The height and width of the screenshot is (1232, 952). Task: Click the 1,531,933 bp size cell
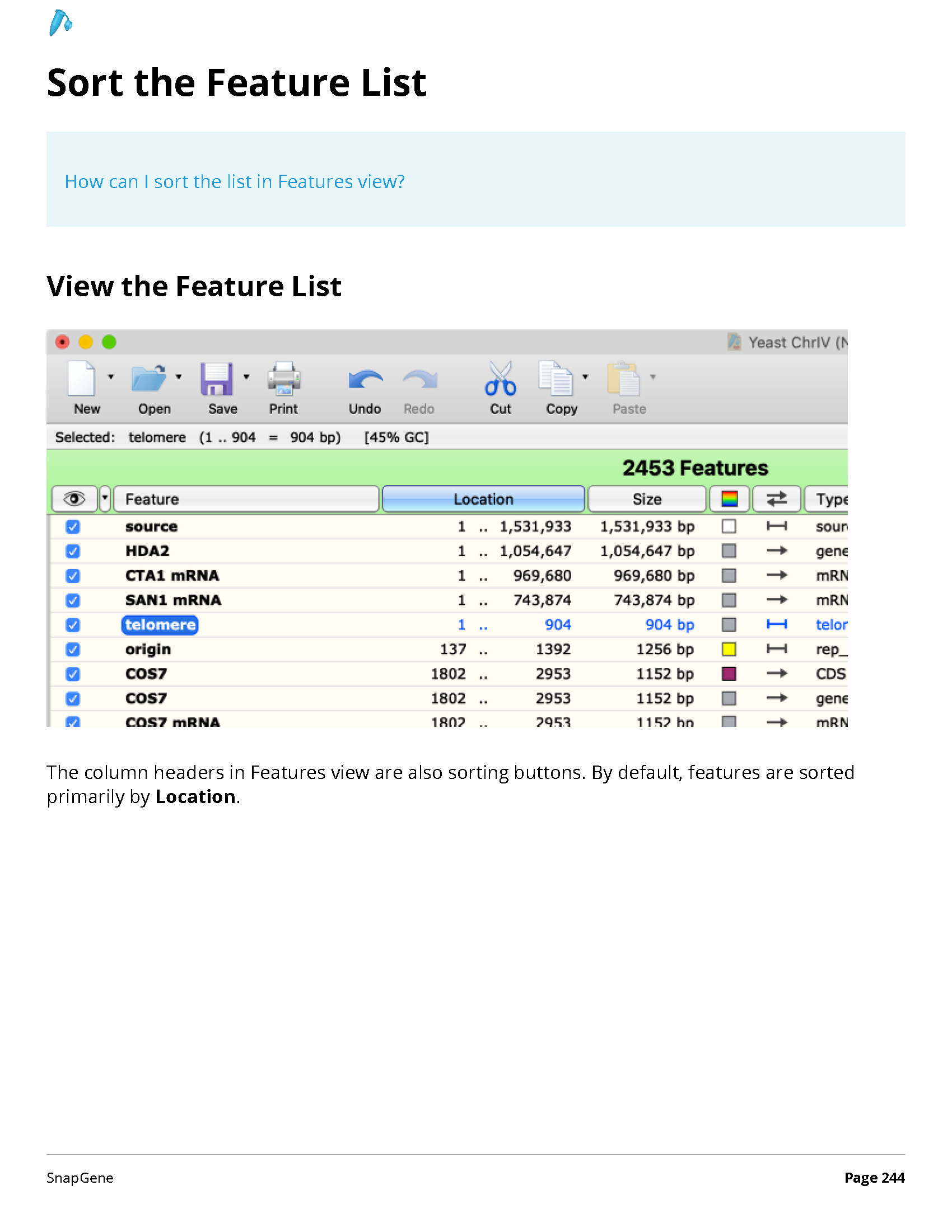(x=647, y=526)
